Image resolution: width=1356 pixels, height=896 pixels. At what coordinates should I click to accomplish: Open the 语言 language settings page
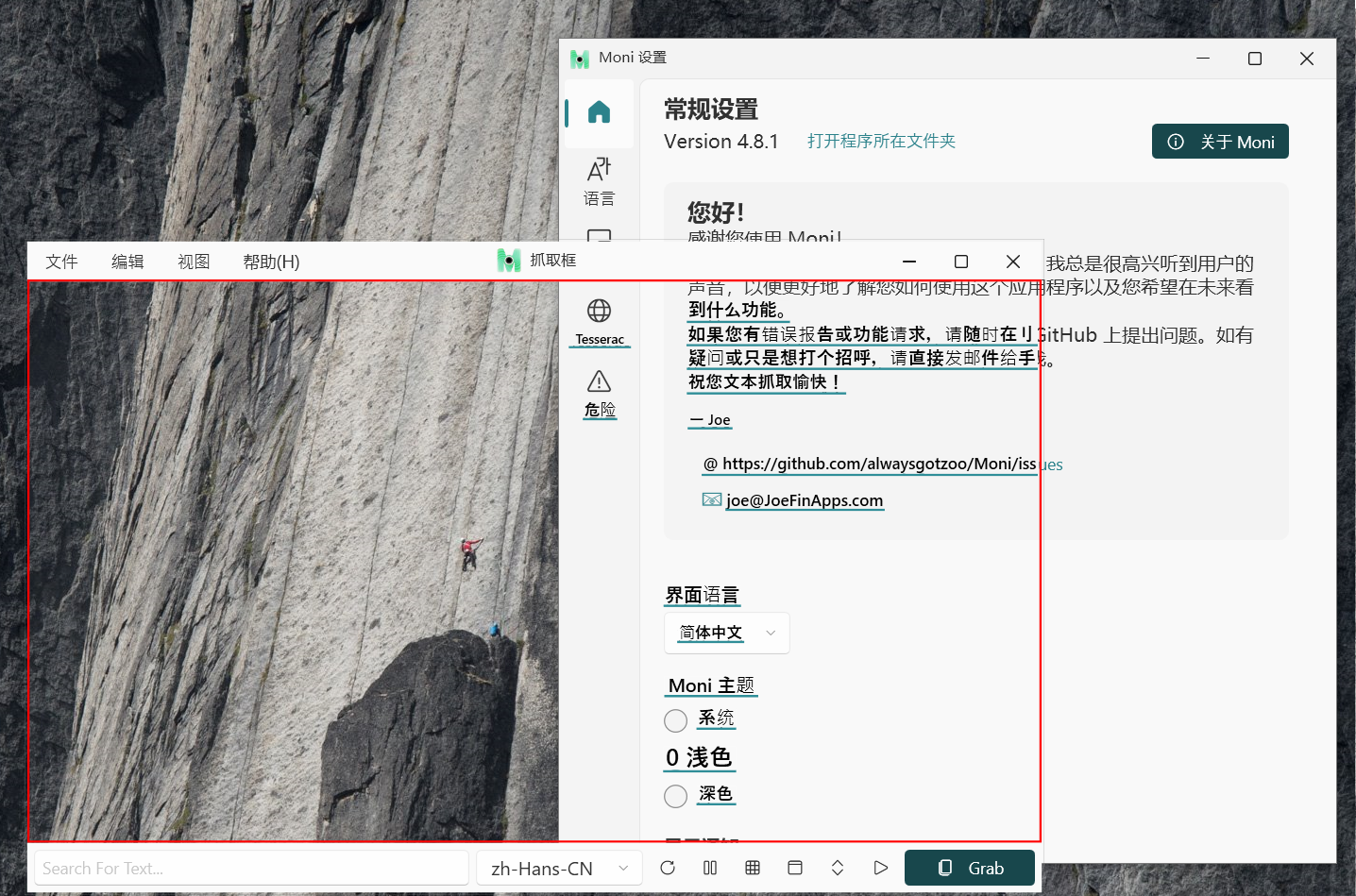[x=599, y=181]
